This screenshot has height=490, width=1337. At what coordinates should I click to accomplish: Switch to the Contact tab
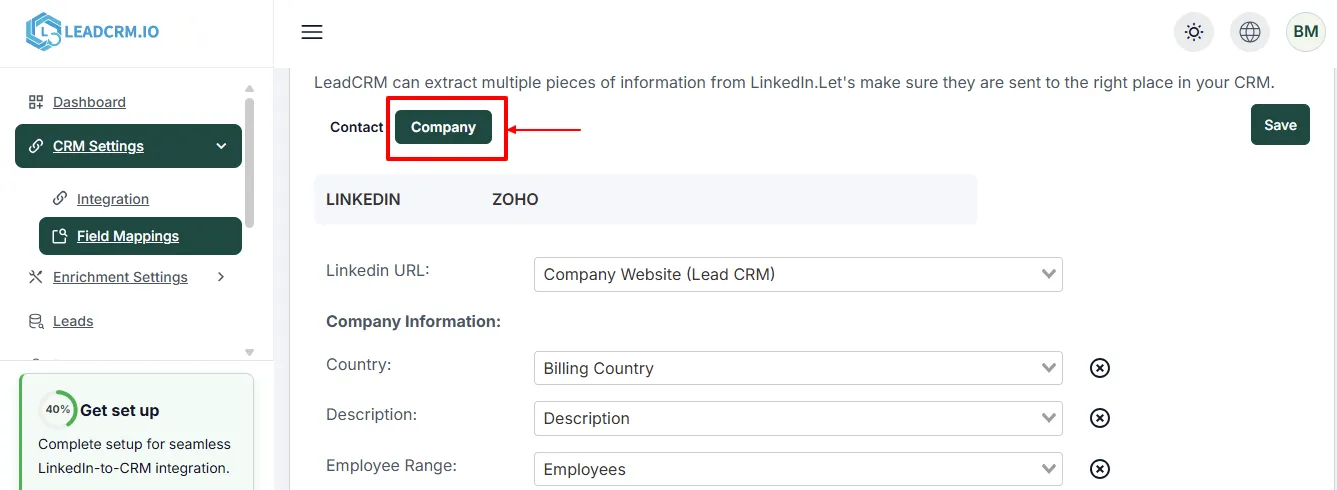click(357, 127)
